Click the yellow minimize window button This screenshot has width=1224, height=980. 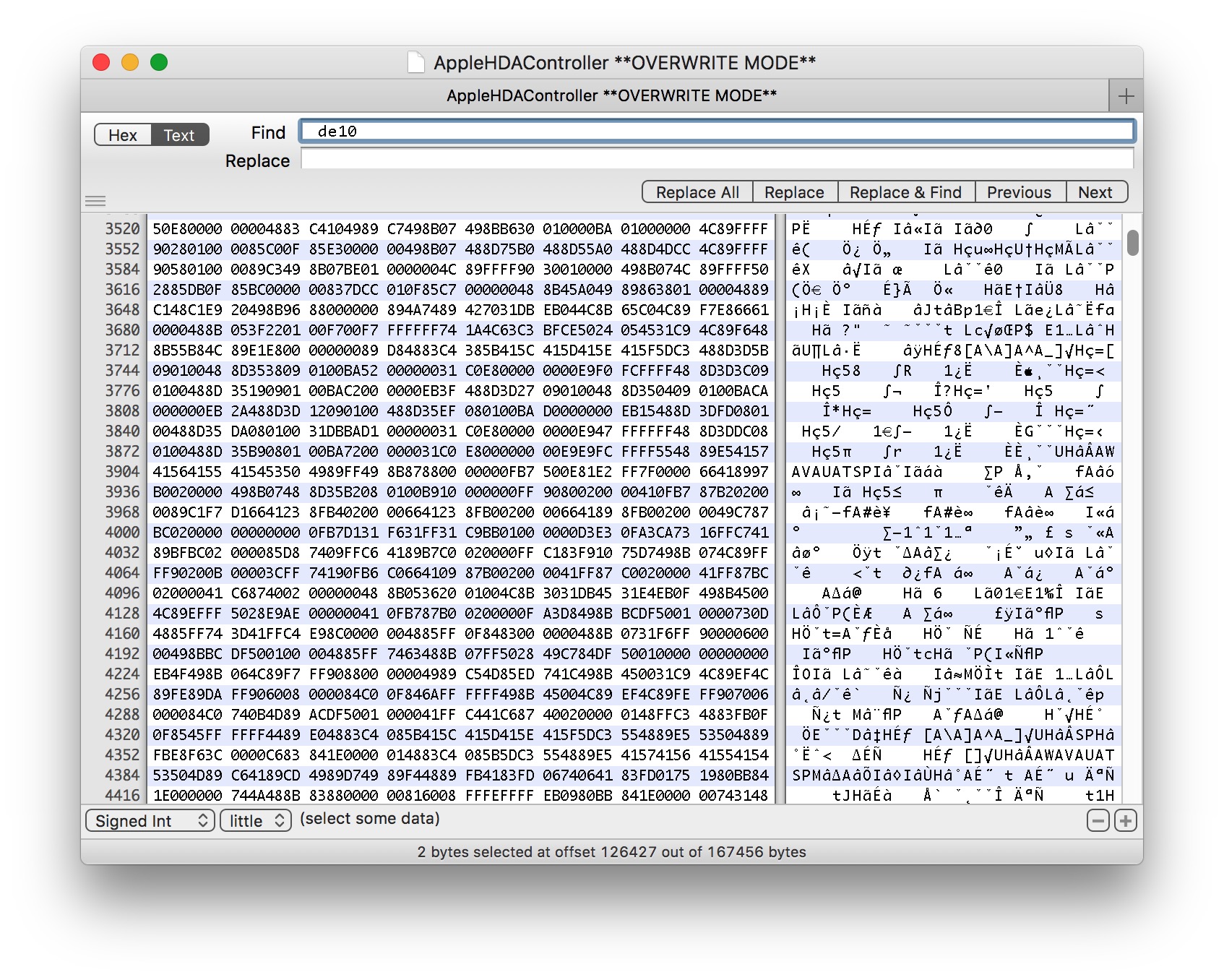pyautogui.click(x=130, y=63)
